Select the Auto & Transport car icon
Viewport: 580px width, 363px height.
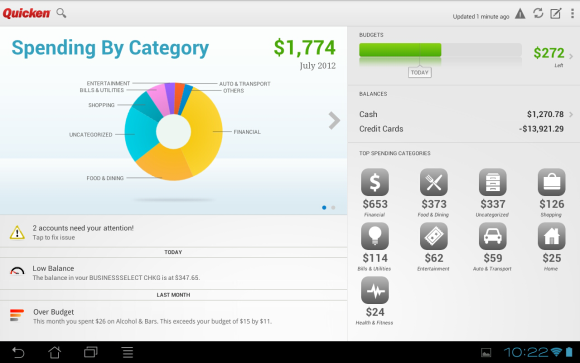point(493,236)
